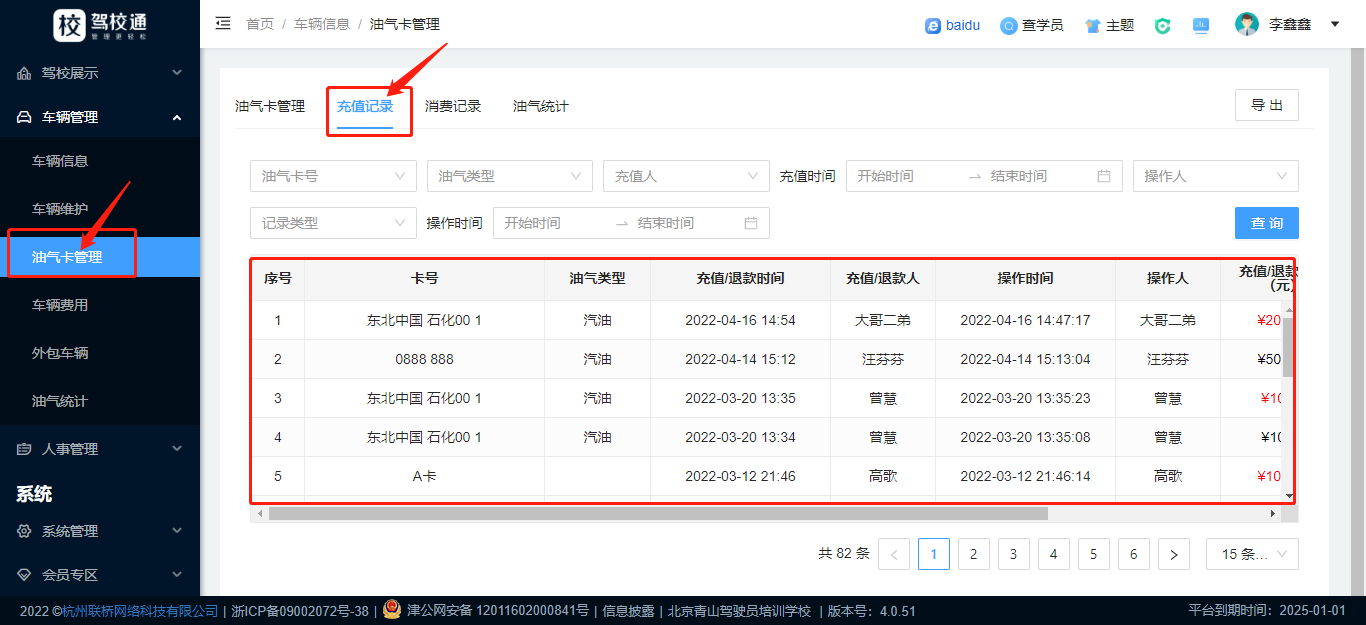Image resolution: width=1366 pixels, height=625 pixels.
Task: Go to page 5
Action: pos(1094,554)
